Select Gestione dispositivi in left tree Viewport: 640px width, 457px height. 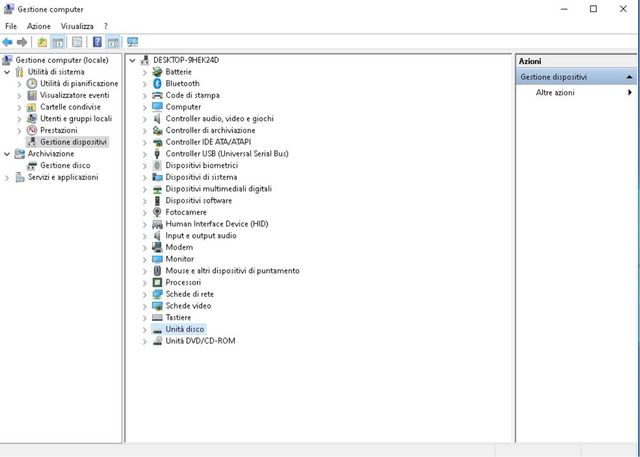click(73, 142)
